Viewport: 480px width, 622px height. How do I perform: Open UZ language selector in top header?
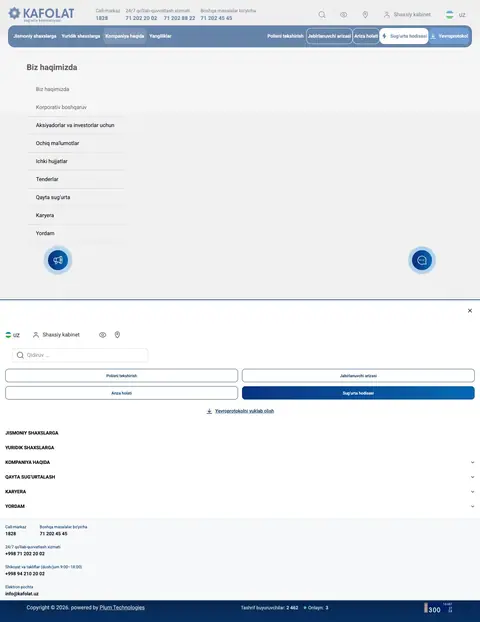coord(455,15)
